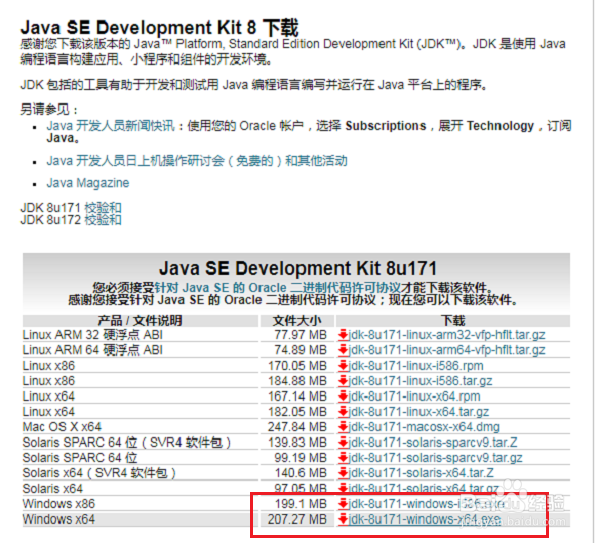The width and height of the screenshot is (600, 543).
Task: Click download arrow icon beside jdk-8u171-windows-x64.exe
Action: point(343,519)
